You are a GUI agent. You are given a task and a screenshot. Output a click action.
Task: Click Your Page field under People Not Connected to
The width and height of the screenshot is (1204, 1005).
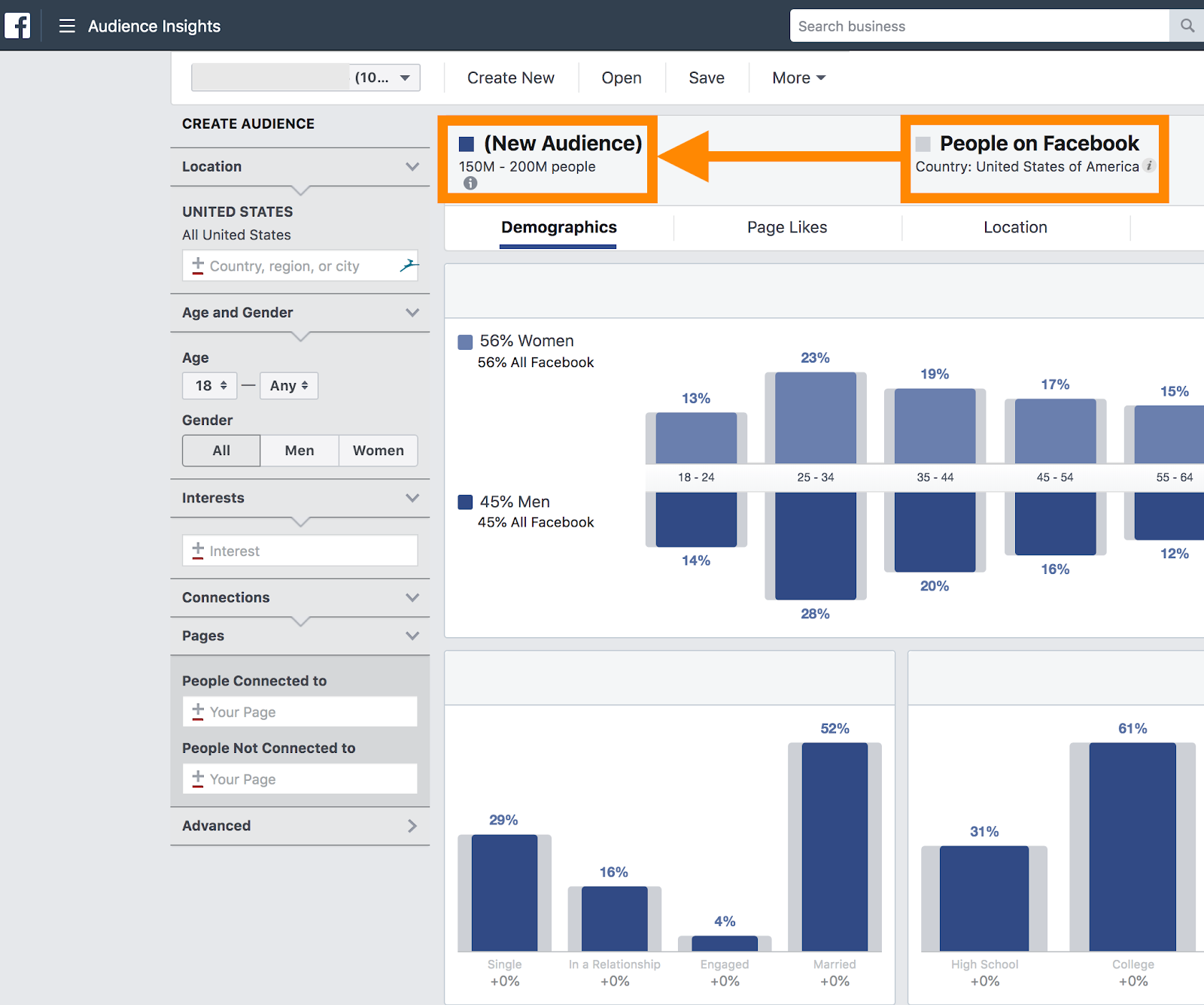(x=300, y=779)
